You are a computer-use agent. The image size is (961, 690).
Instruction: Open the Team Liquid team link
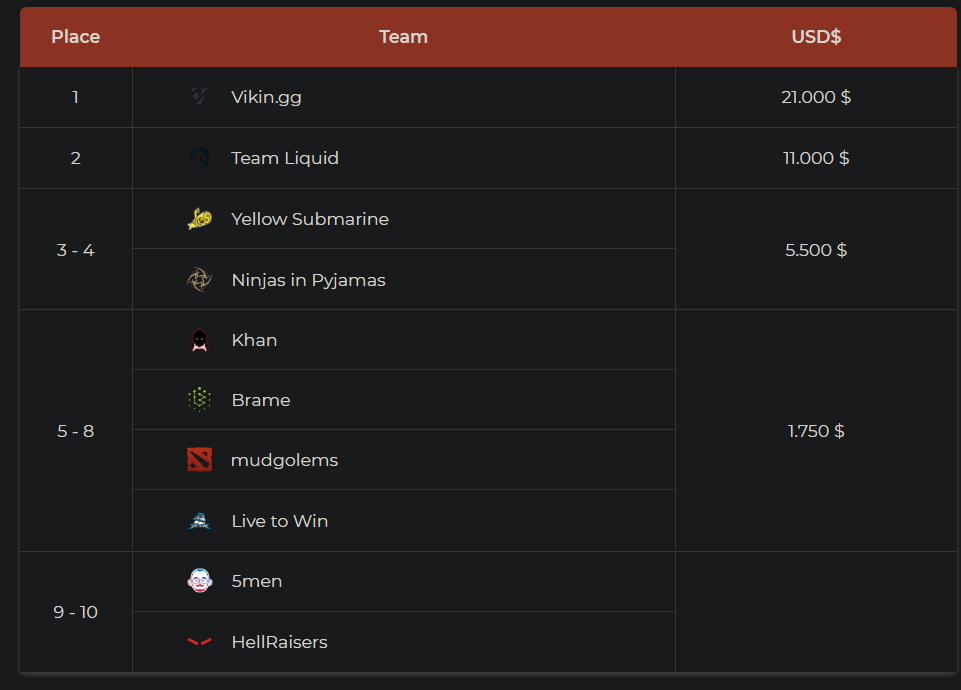[285, 158]
